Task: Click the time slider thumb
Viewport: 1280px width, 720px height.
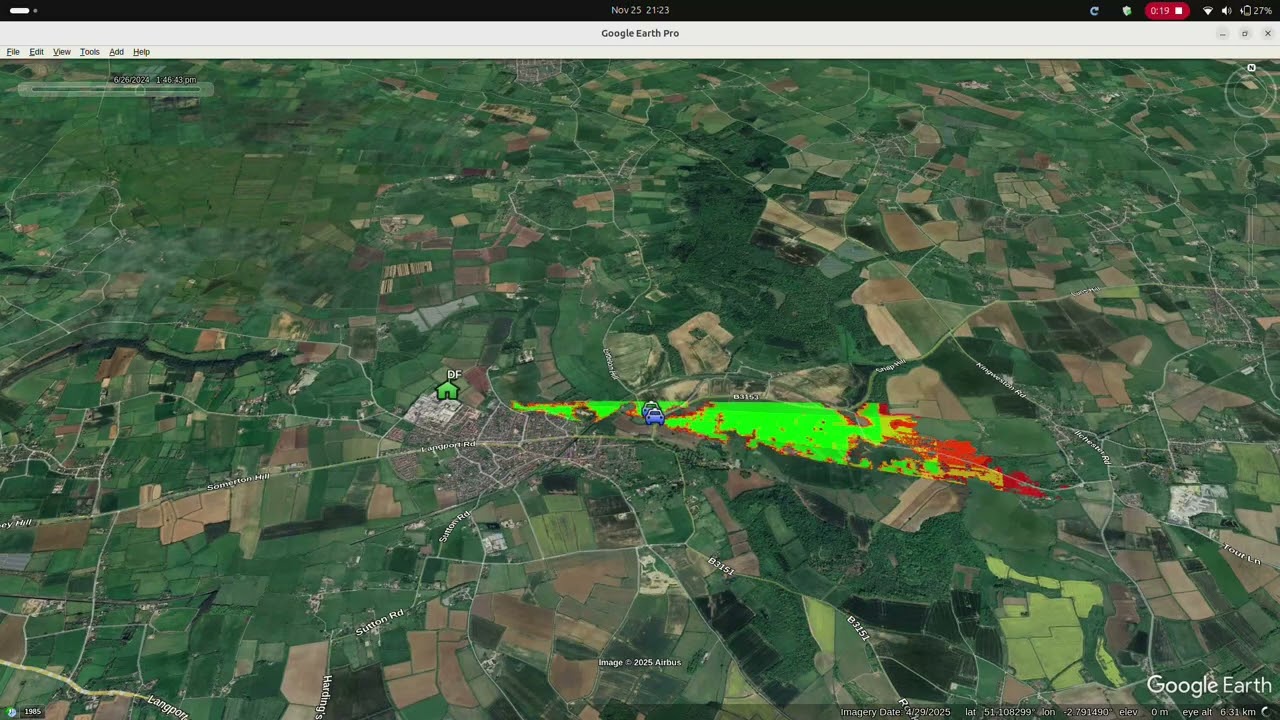Action: tap(140, 89)
